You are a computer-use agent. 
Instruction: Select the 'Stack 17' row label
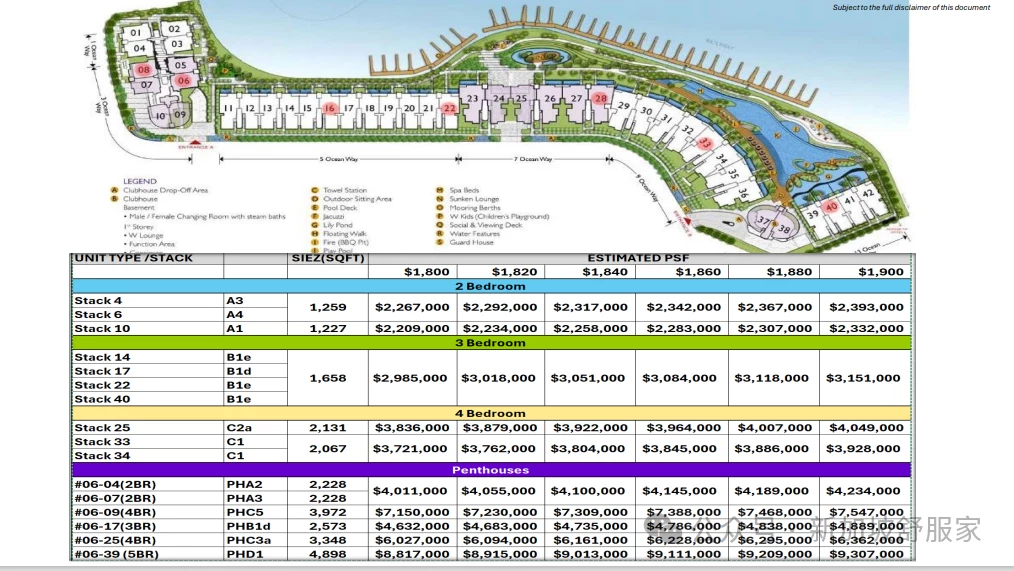tap(102, 371)
